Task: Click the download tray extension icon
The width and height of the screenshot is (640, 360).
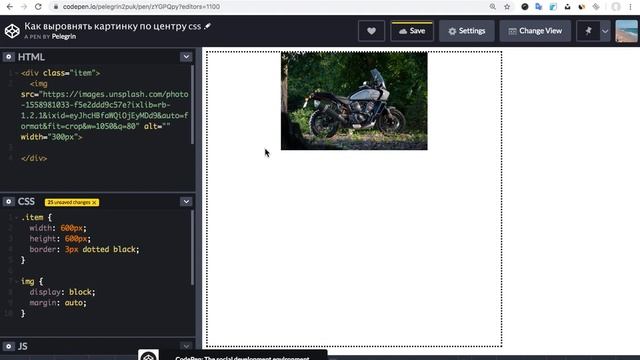Action: coord(567,7)
